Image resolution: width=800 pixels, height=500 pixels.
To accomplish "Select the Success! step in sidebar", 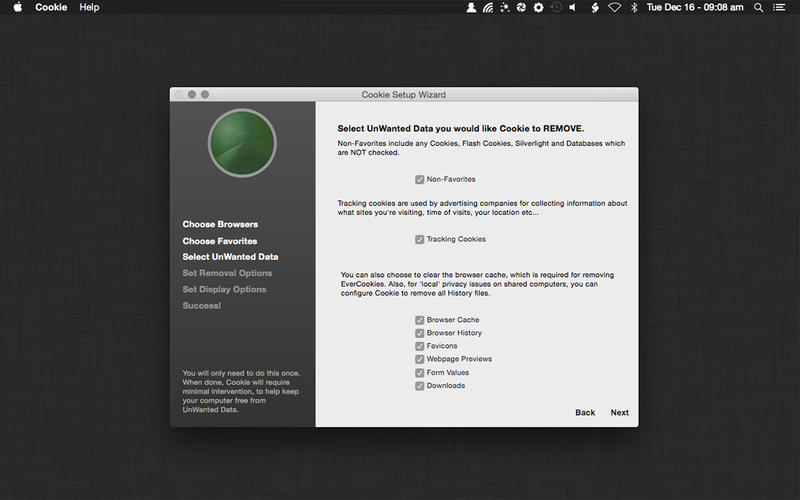I will tap(202, 306).
